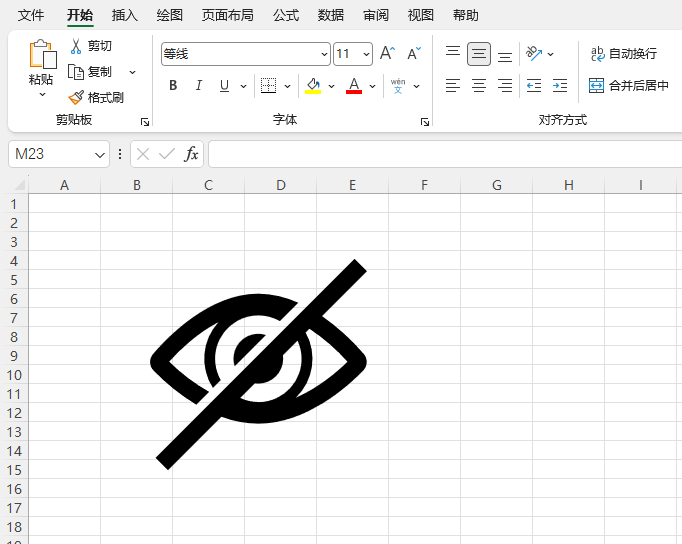Click the Paste clipboard icon

click(x=43, y=54)
